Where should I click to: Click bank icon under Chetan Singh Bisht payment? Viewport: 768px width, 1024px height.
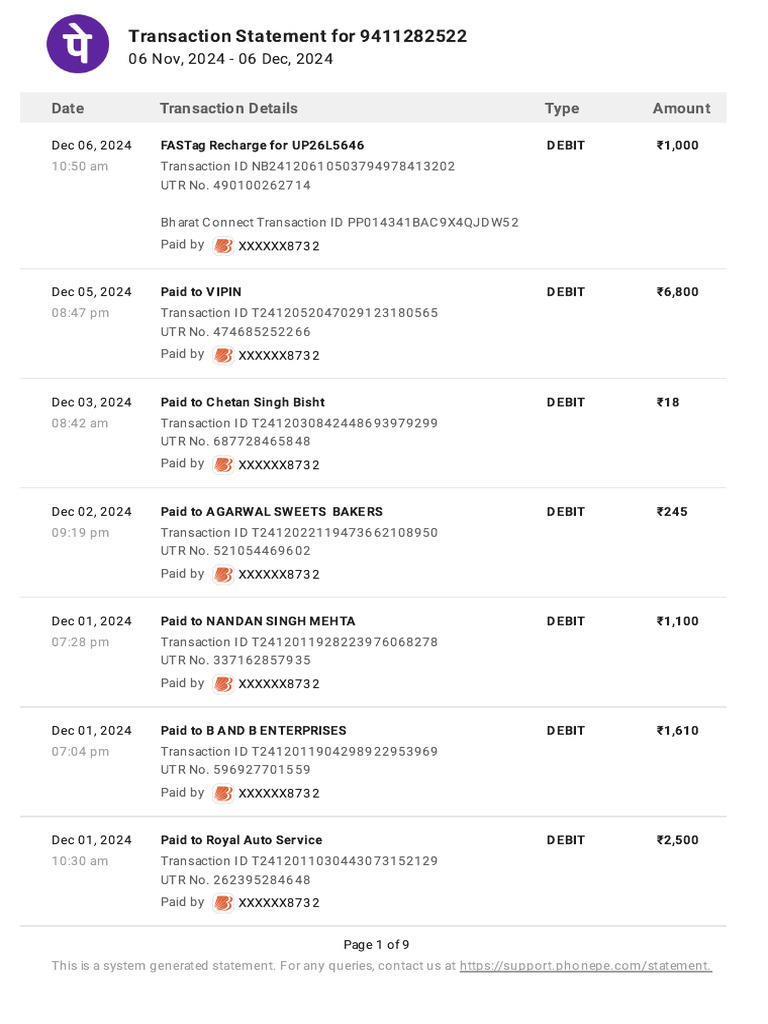pyautogui.click(x=223, y=465)
